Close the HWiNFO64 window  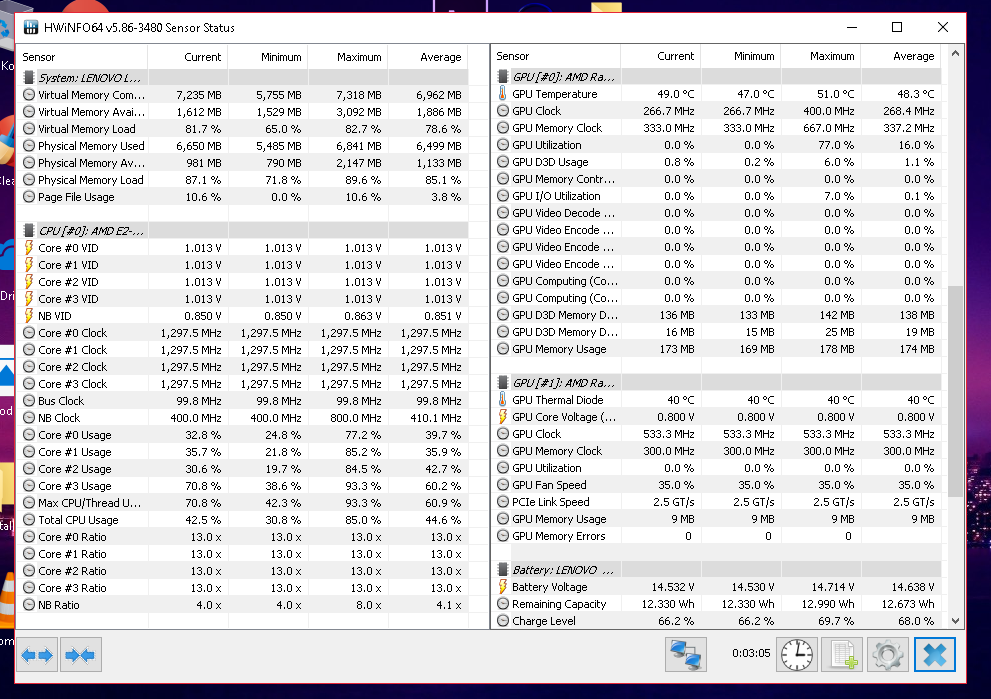tap(942, 27)
